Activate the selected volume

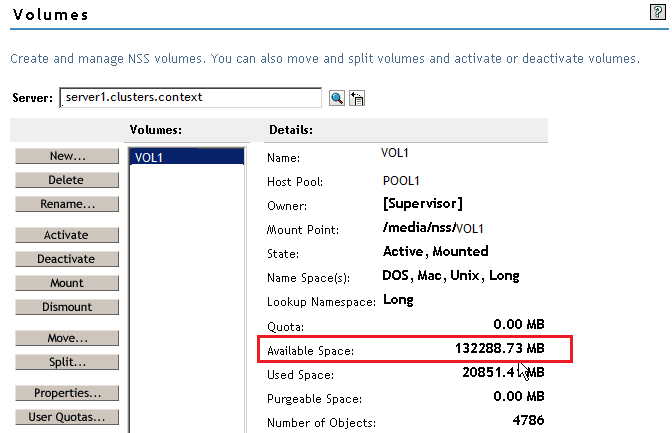(66, 235)
